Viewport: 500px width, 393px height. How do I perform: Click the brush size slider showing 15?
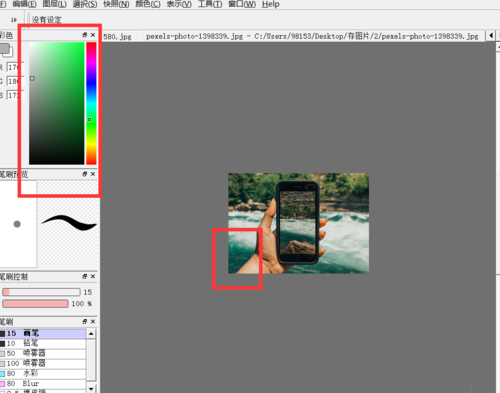click(x=41, y=292)
